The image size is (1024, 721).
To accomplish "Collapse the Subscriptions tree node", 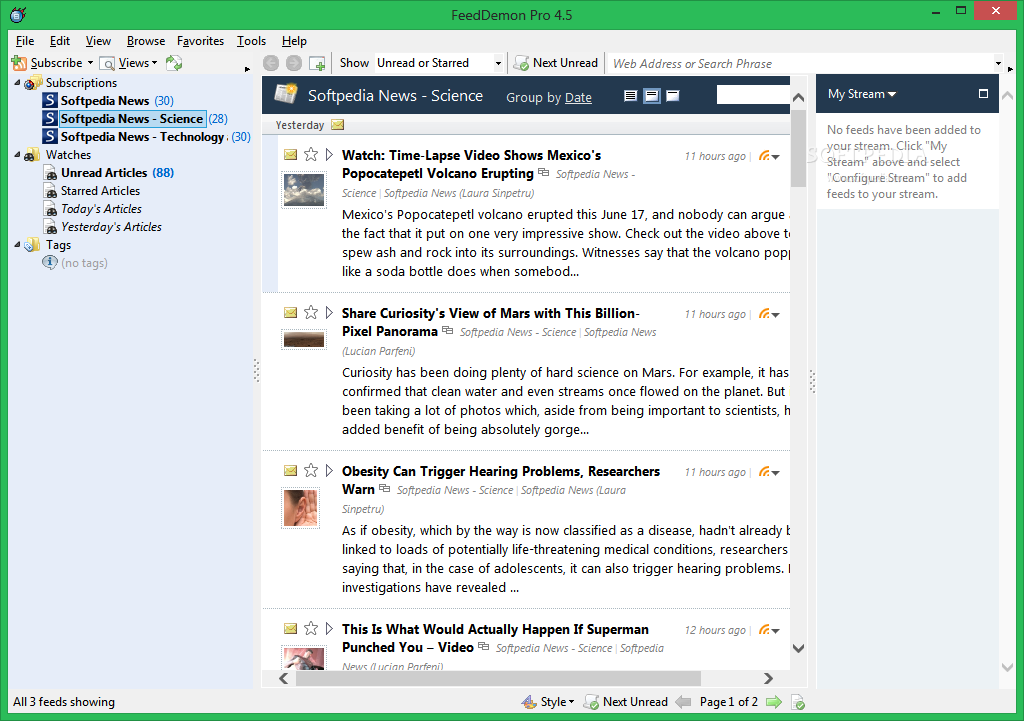I will pos(17,82).
